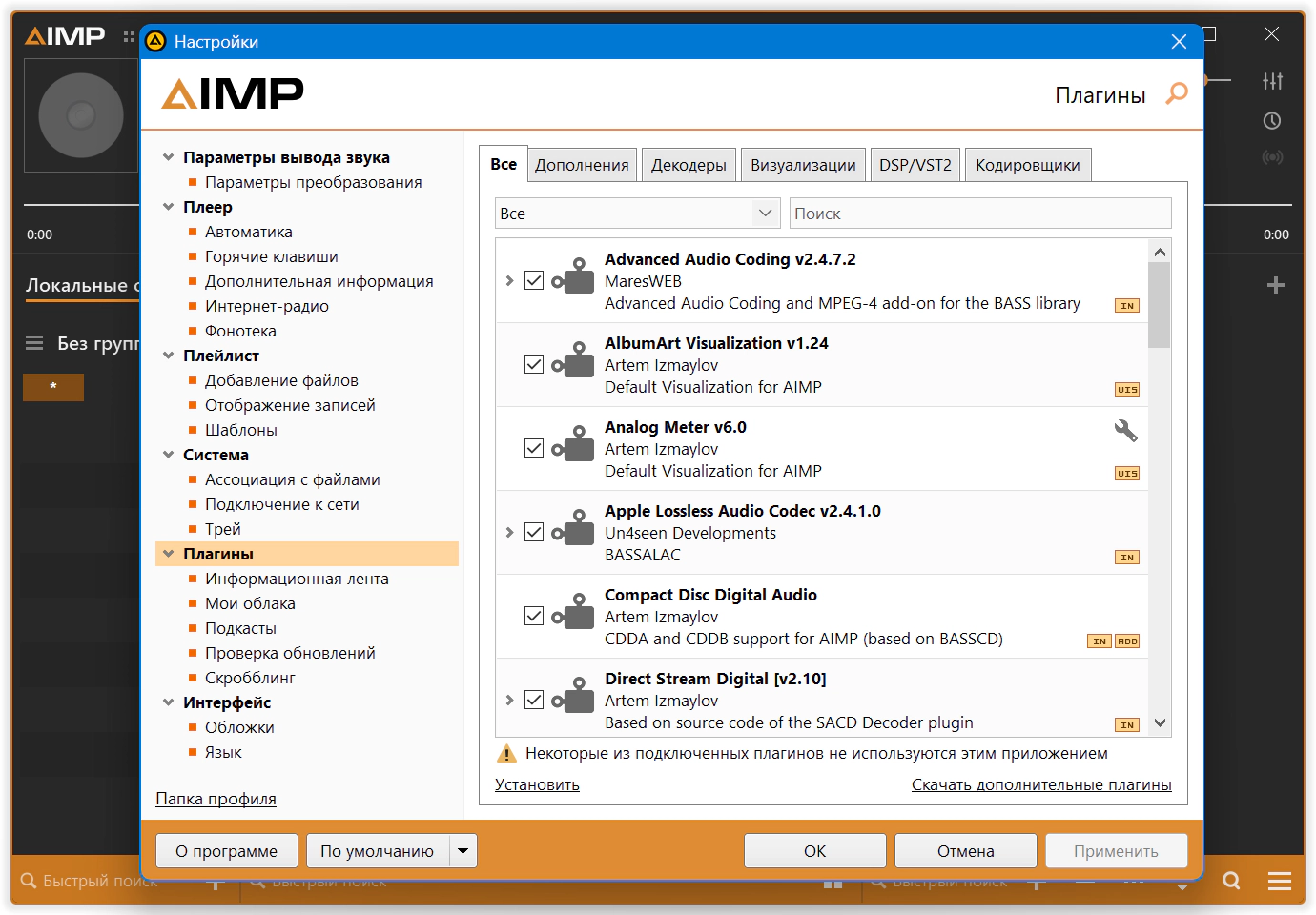
Task: Open the hamburger menu next to Без групп
Action: 34,343
